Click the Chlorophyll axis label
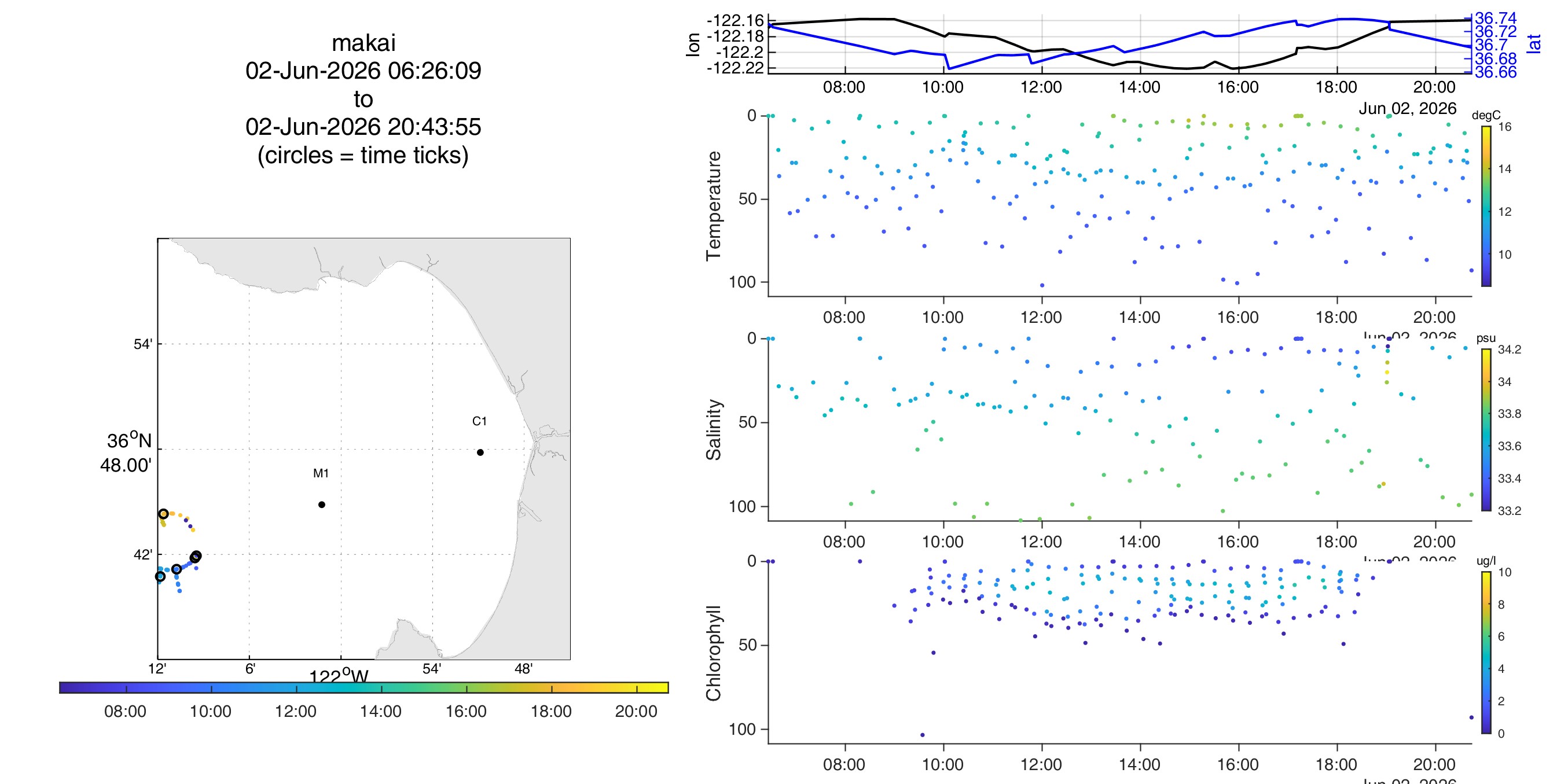 714,653
